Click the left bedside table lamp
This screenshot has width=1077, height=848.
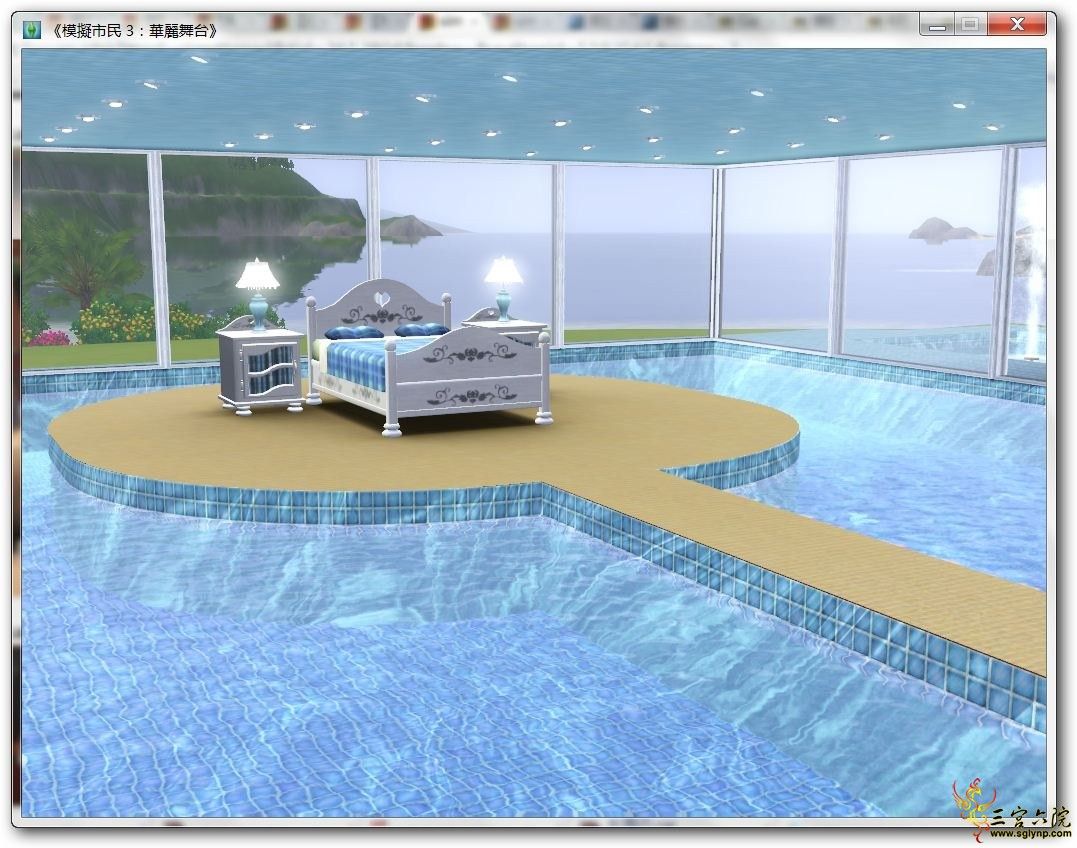[x=257, y=294]
